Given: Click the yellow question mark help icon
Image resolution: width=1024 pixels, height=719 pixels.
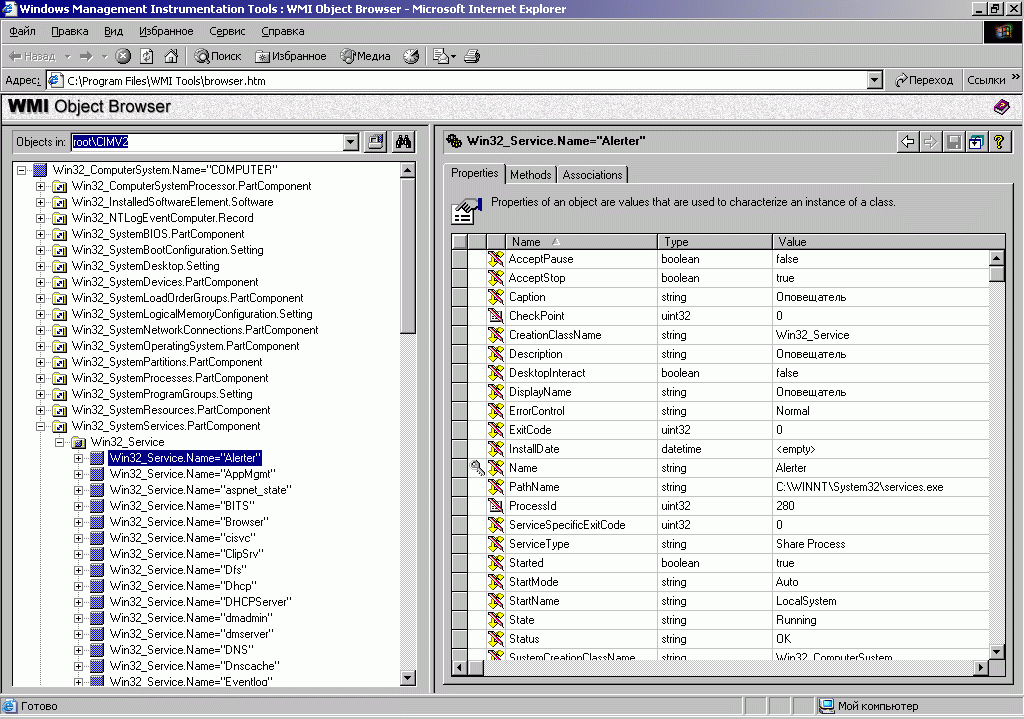Looking at the screenshot, I should (999, 141).
